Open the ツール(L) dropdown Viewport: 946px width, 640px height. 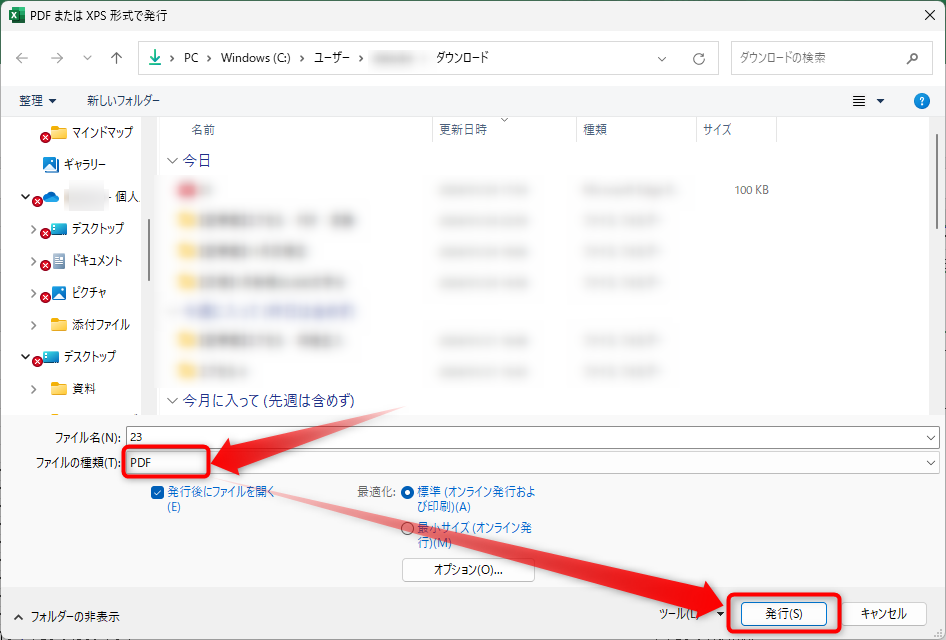[x=691, y=613]
